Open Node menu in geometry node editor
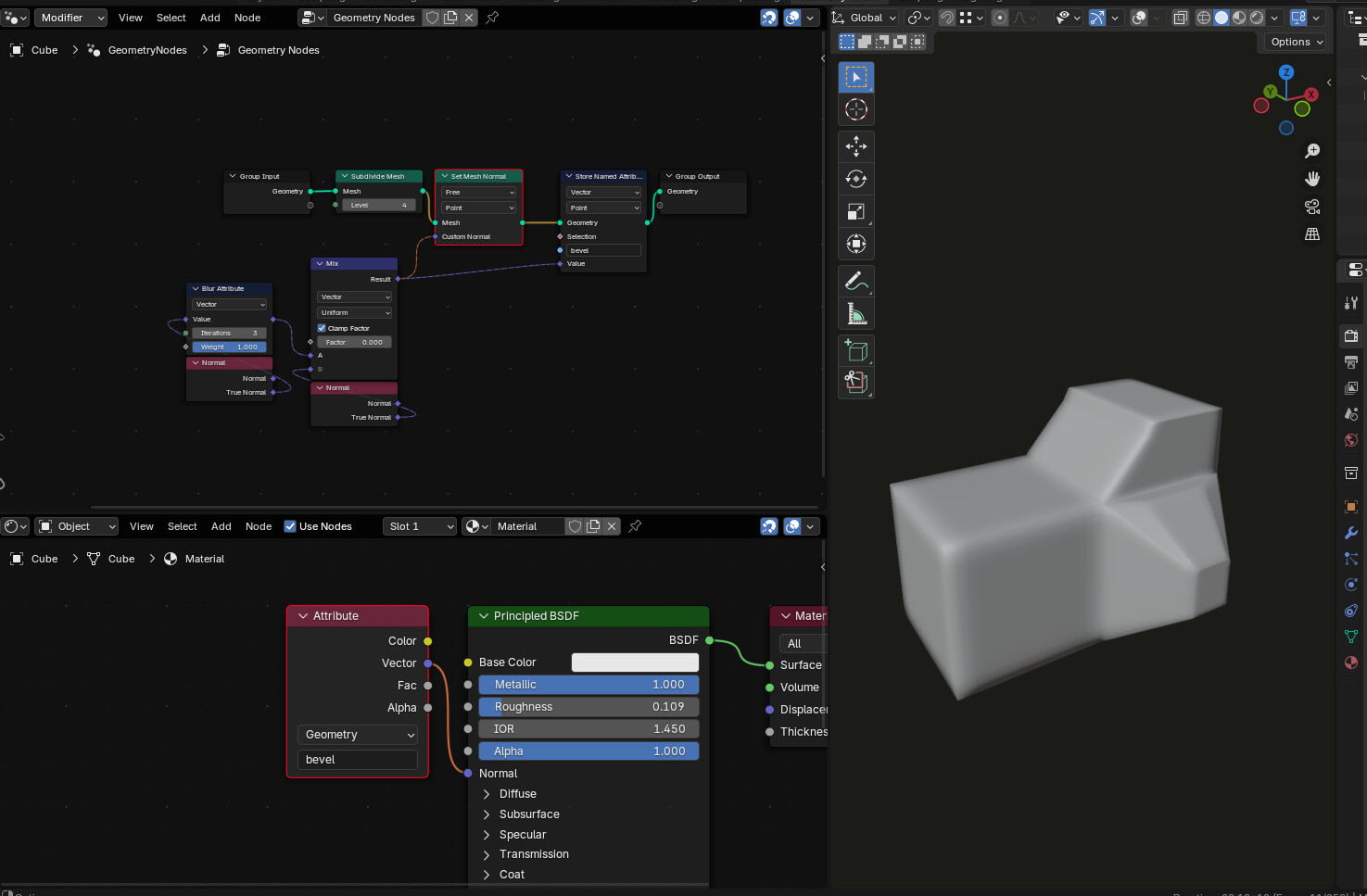This screenshot has width=1367, height=896. [247, 18]
